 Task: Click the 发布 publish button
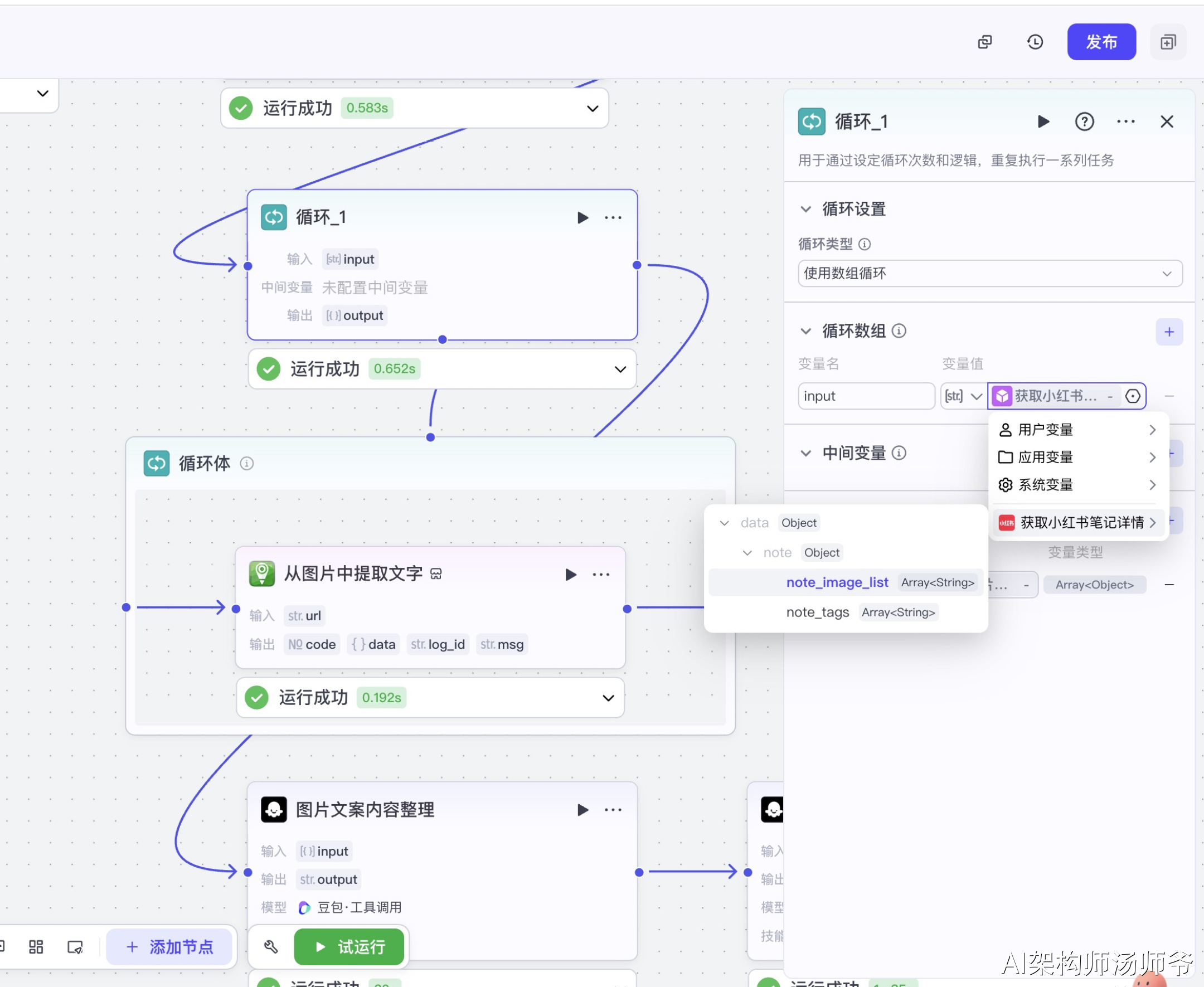click(x=1100, y=42)
